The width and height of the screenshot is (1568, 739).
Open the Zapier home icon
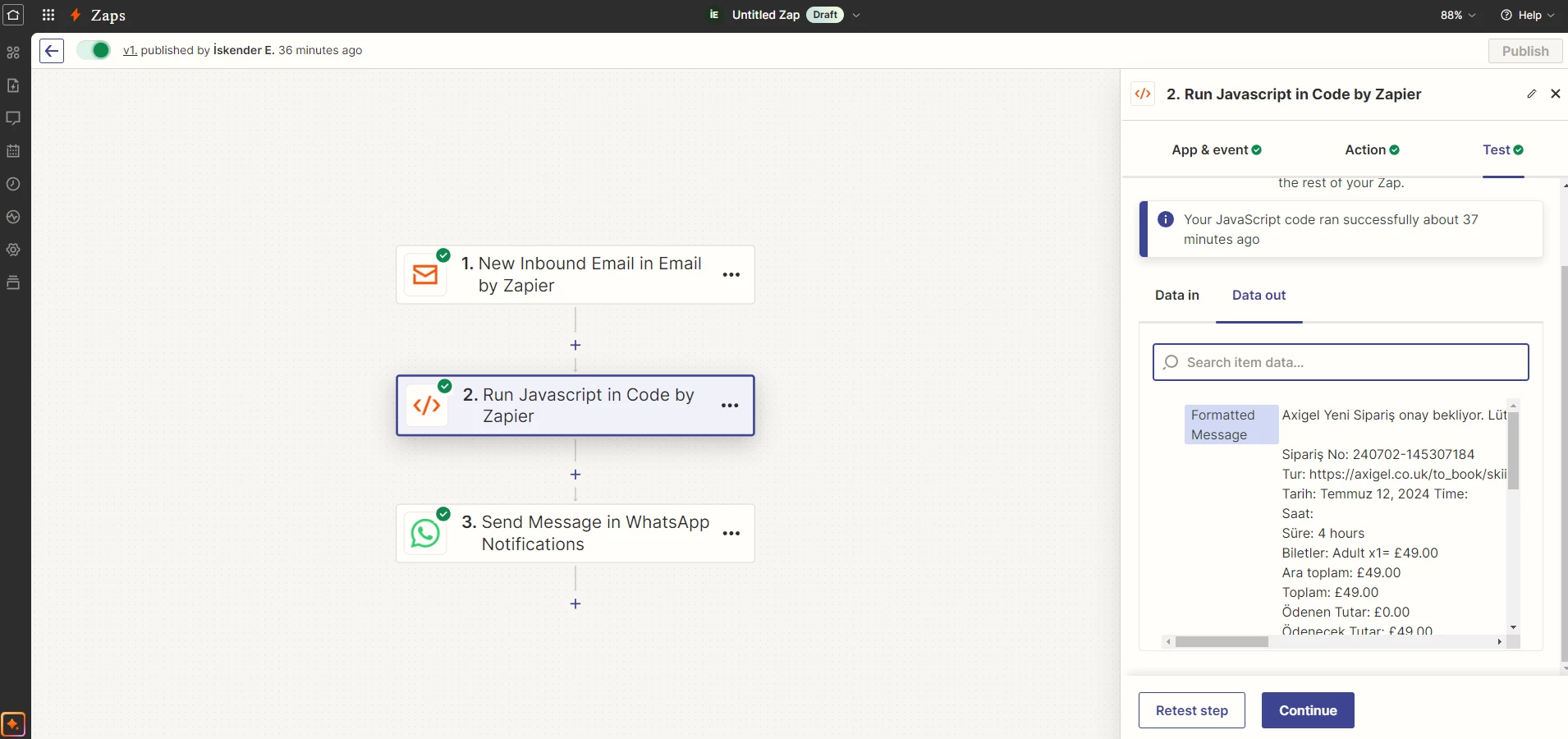(x=14, y=15)
